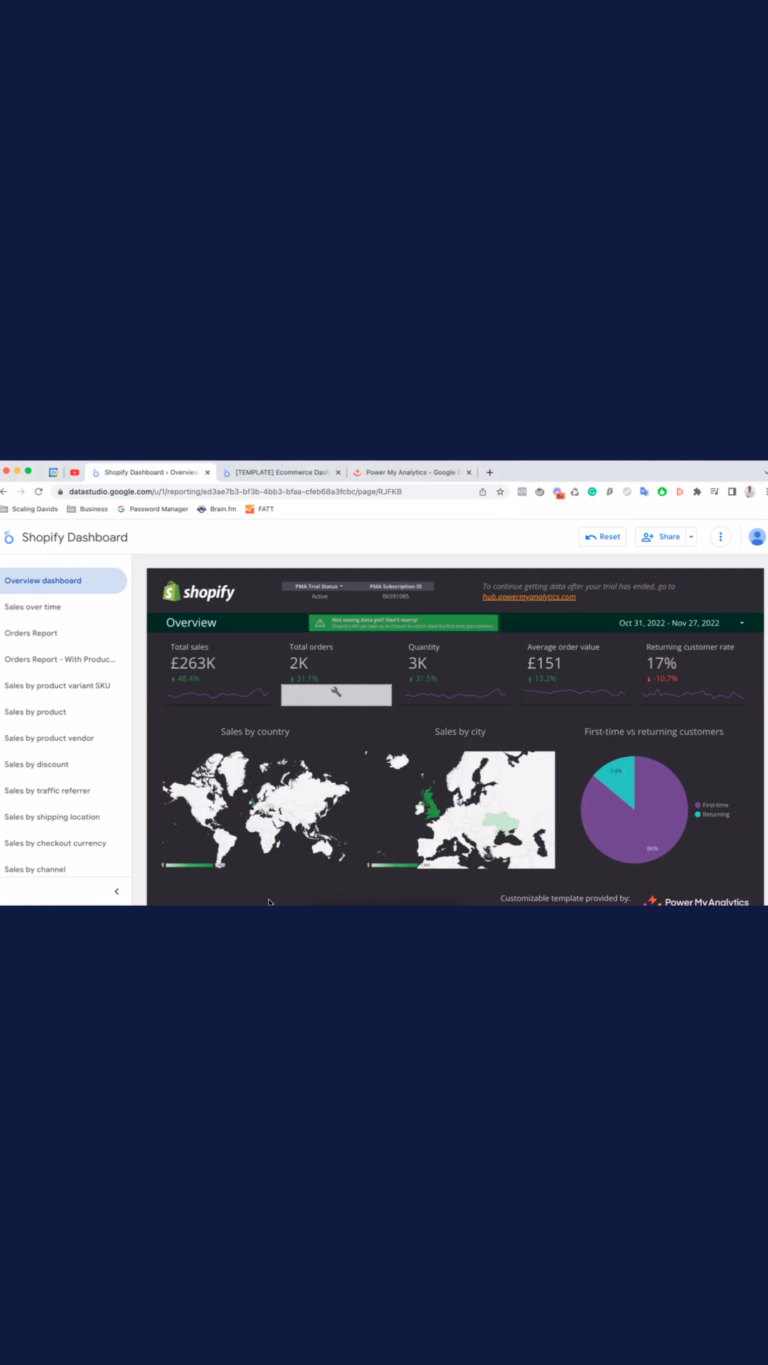768x1365 pixels.
Task: Collapse the left page navigation panel
Action: pos(116,891)
